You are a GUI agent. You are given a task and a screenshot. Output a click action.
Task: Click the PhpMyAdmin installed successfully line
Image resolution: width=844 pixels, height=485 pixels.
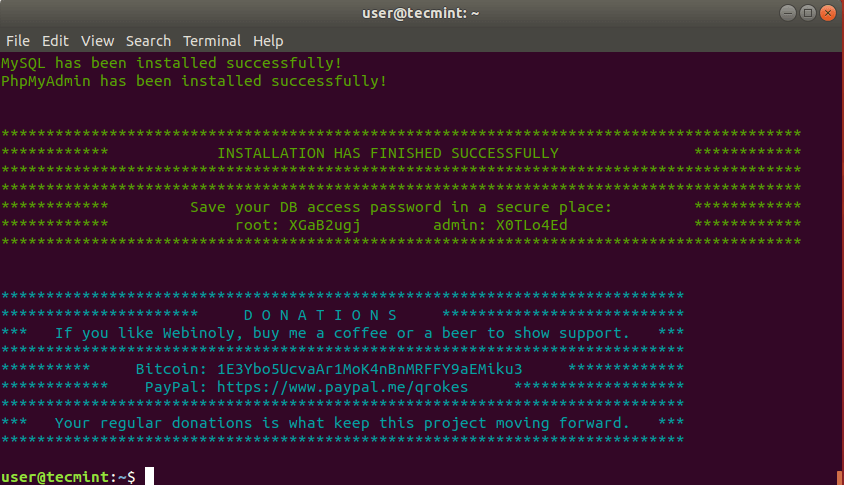point(193,81)
